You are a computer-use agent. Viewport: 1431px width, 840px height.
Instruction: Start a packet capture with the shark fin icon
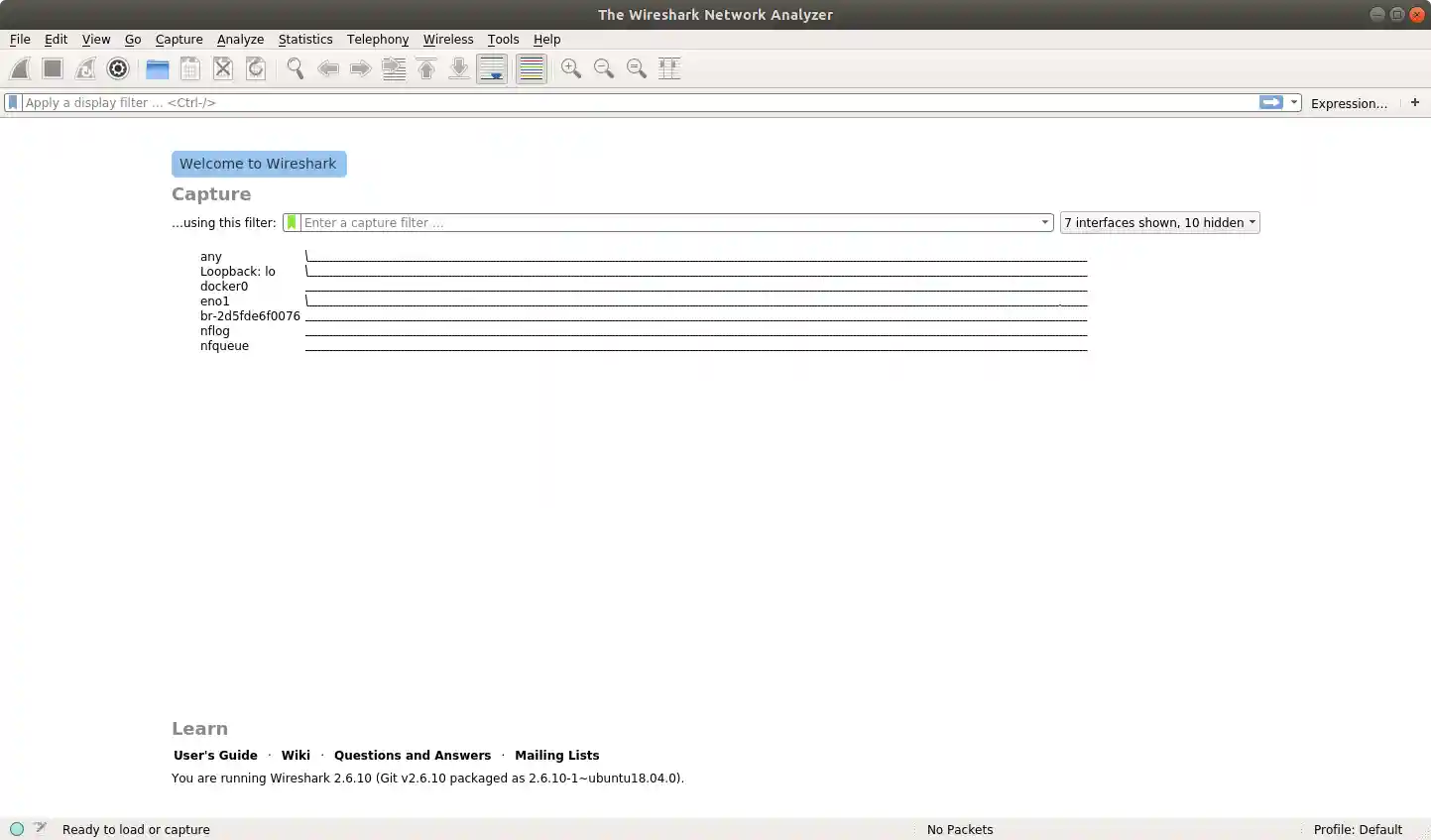19,68
